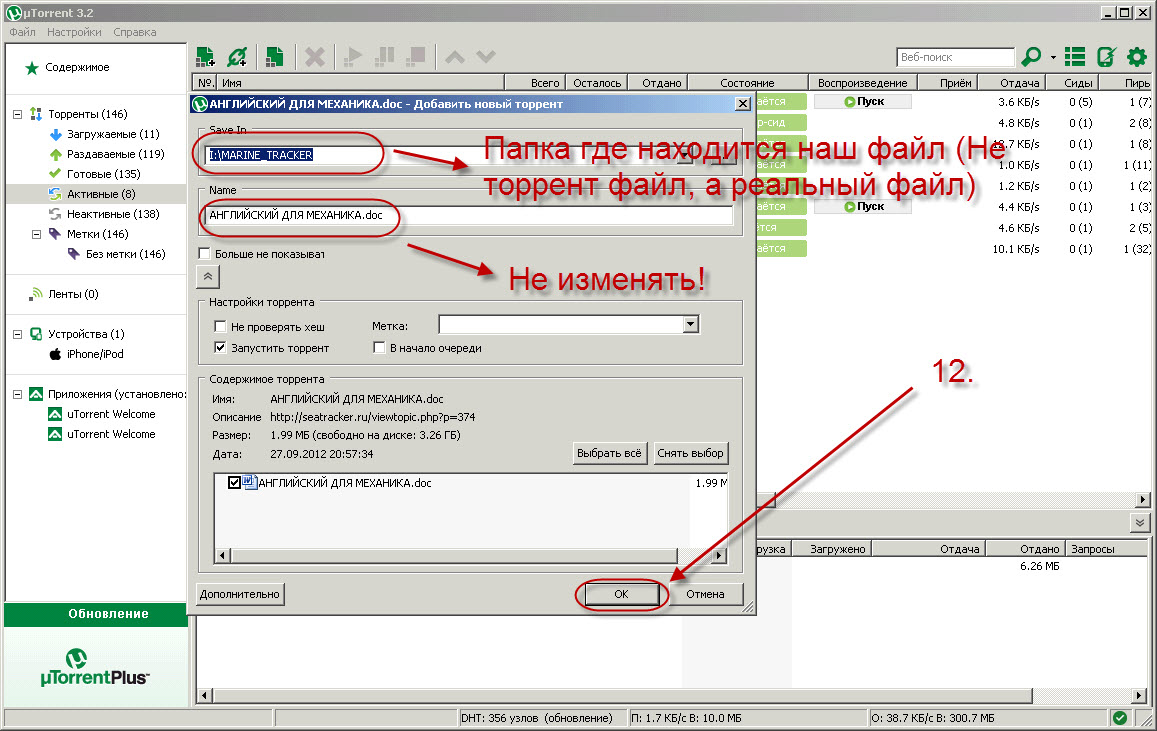Open the Preferences gear icon

click(x=1136, y=57)
